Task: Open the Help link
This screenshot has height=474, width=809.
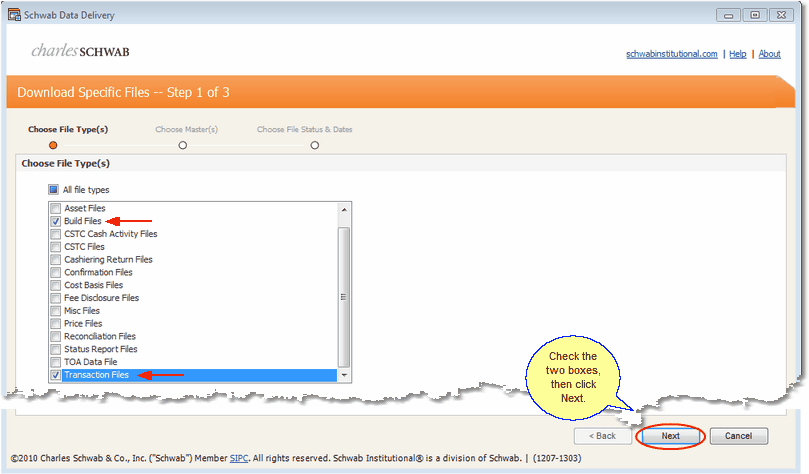Action: [737, 54]
